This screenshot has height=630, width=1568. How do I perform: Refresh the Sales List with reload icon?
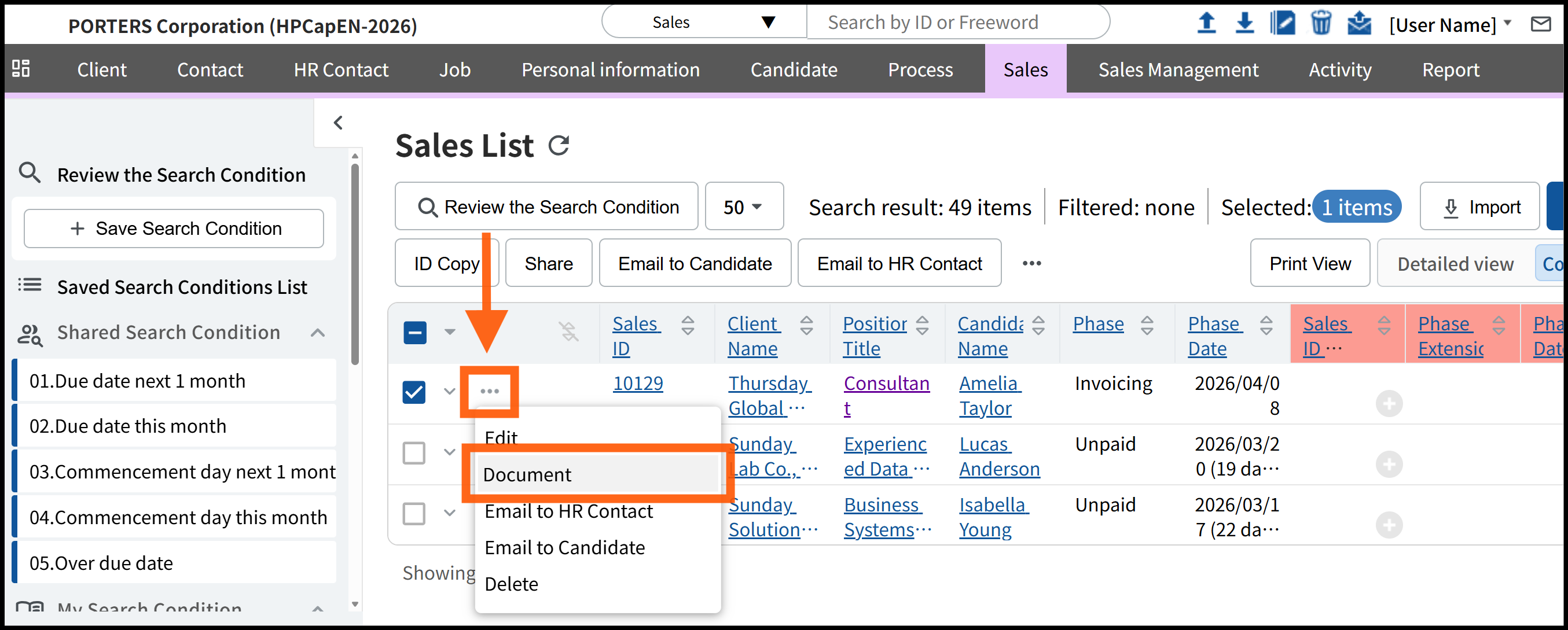[x=558, y=146]
